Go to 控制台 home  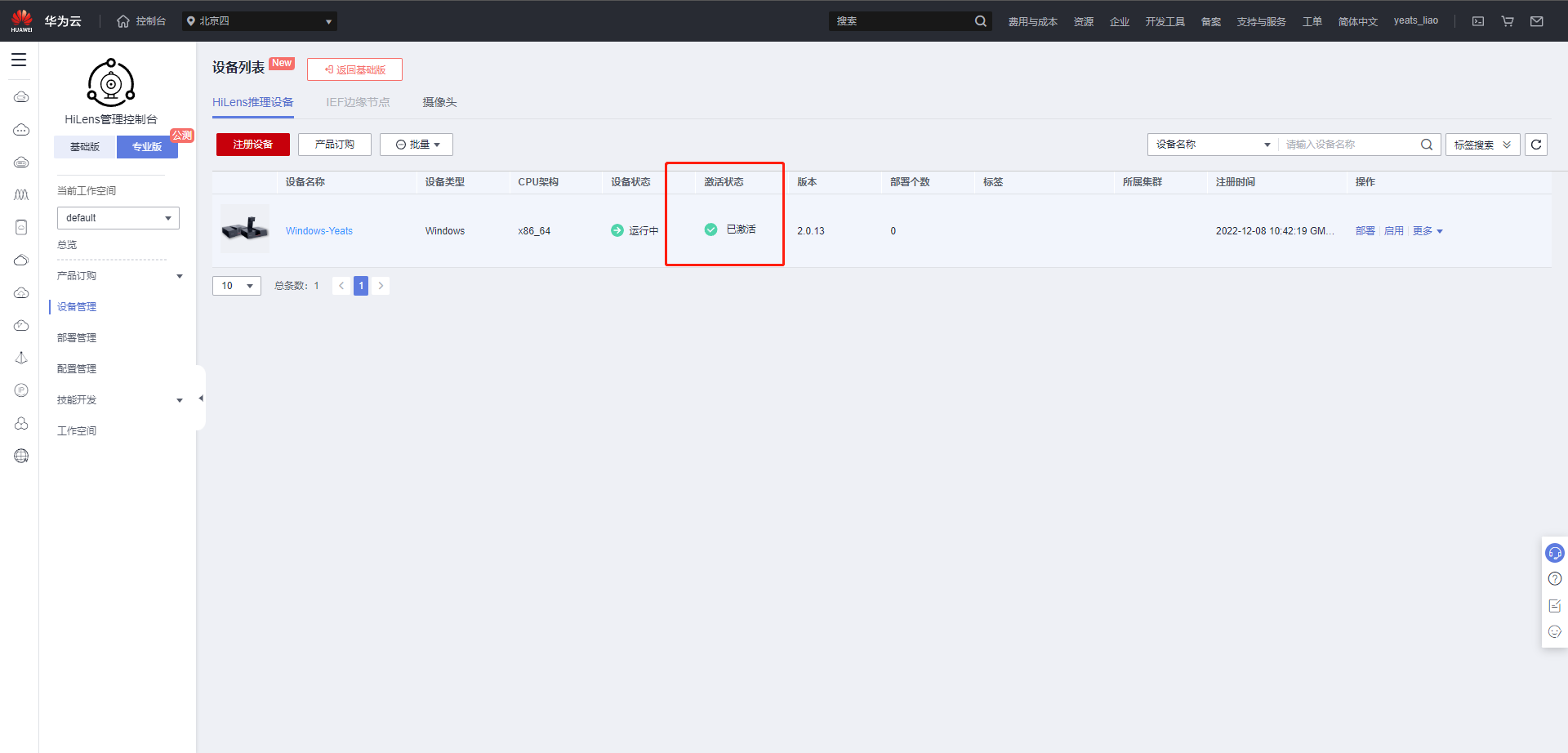coord(142,21)
